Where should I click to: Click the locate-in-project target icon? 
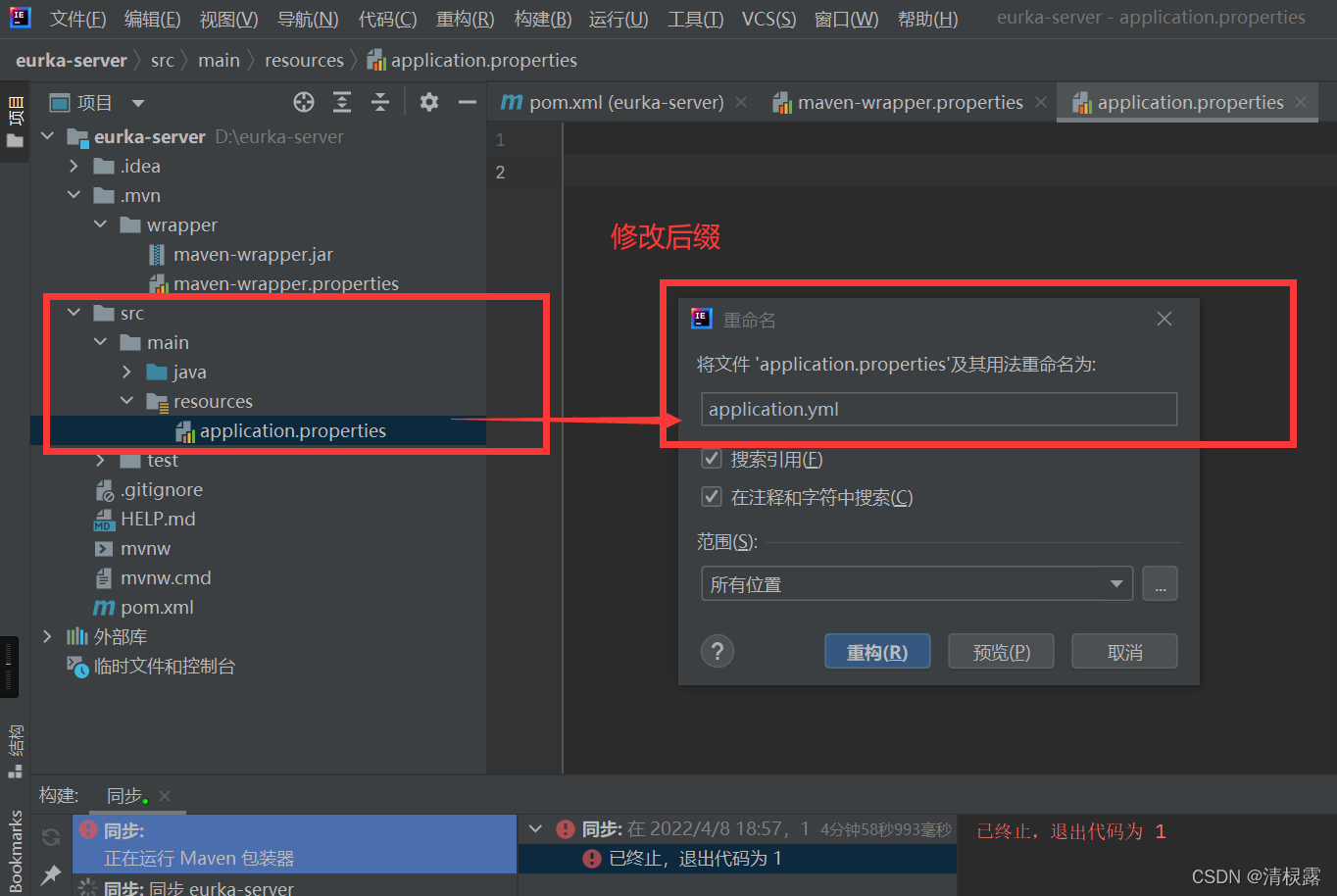(304, 102)
